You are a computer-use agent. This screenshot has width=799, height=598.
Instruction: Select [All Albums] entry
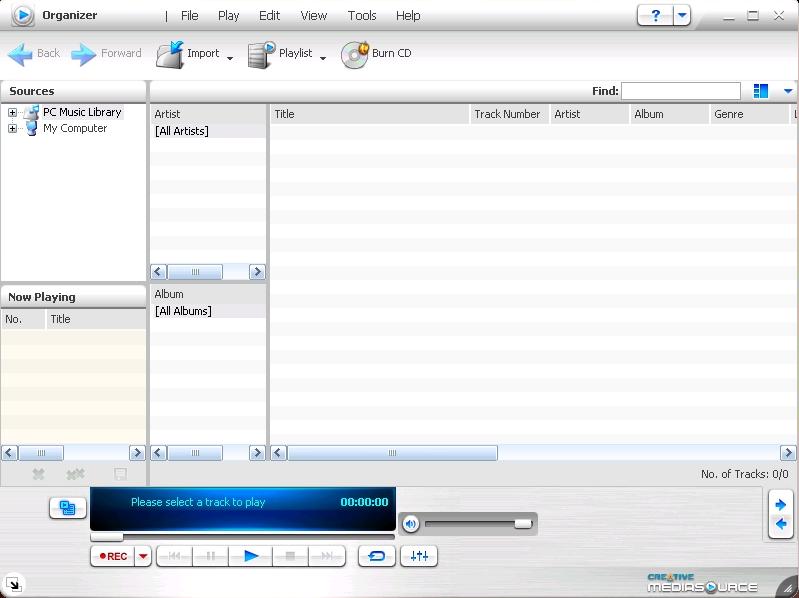(x=207, y=311)
